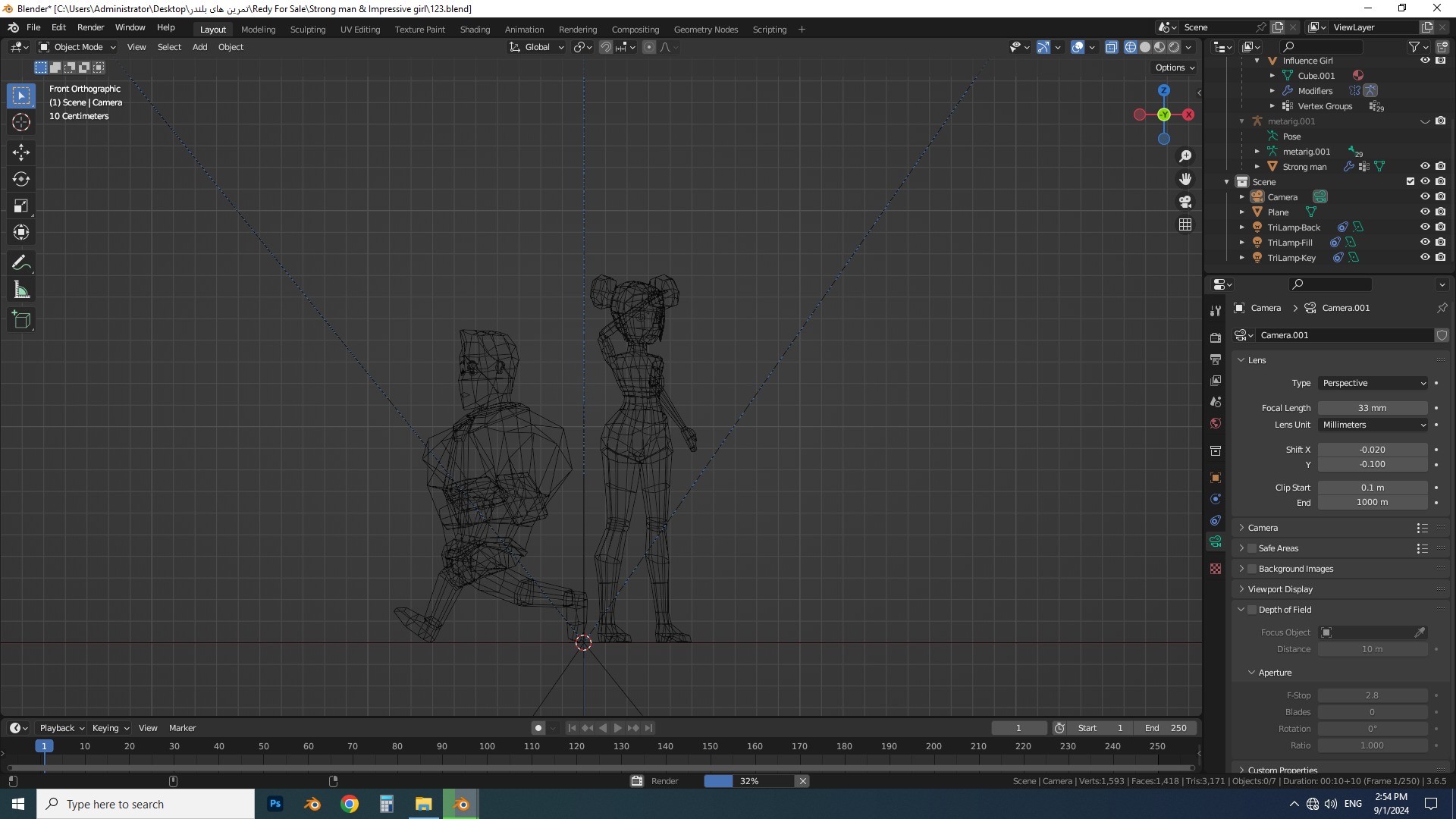
Task: Select the Cursor tool
Action: coord(21,123)
